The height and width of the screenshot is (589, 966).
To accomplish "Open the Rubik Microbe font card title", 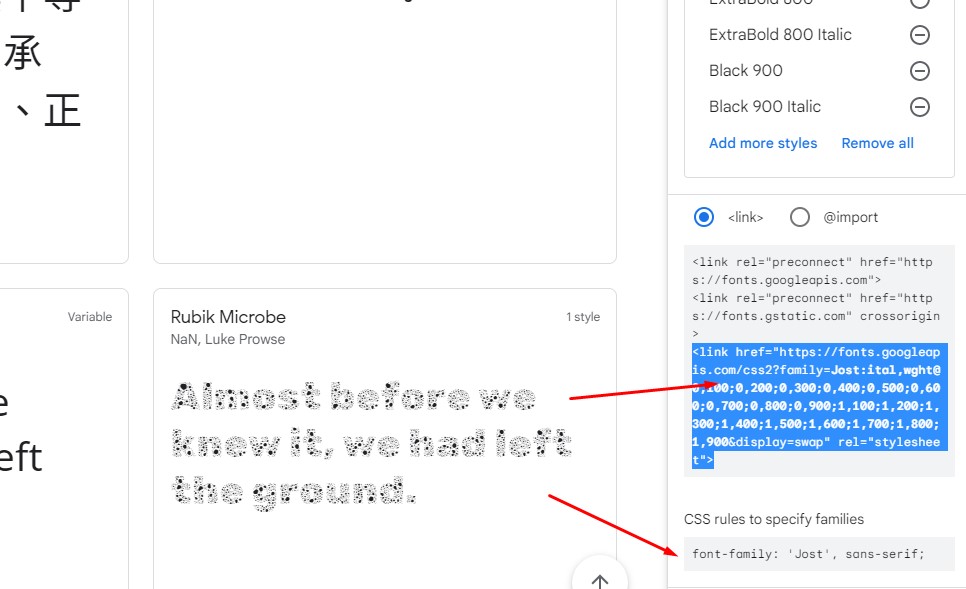I will 228,317.
